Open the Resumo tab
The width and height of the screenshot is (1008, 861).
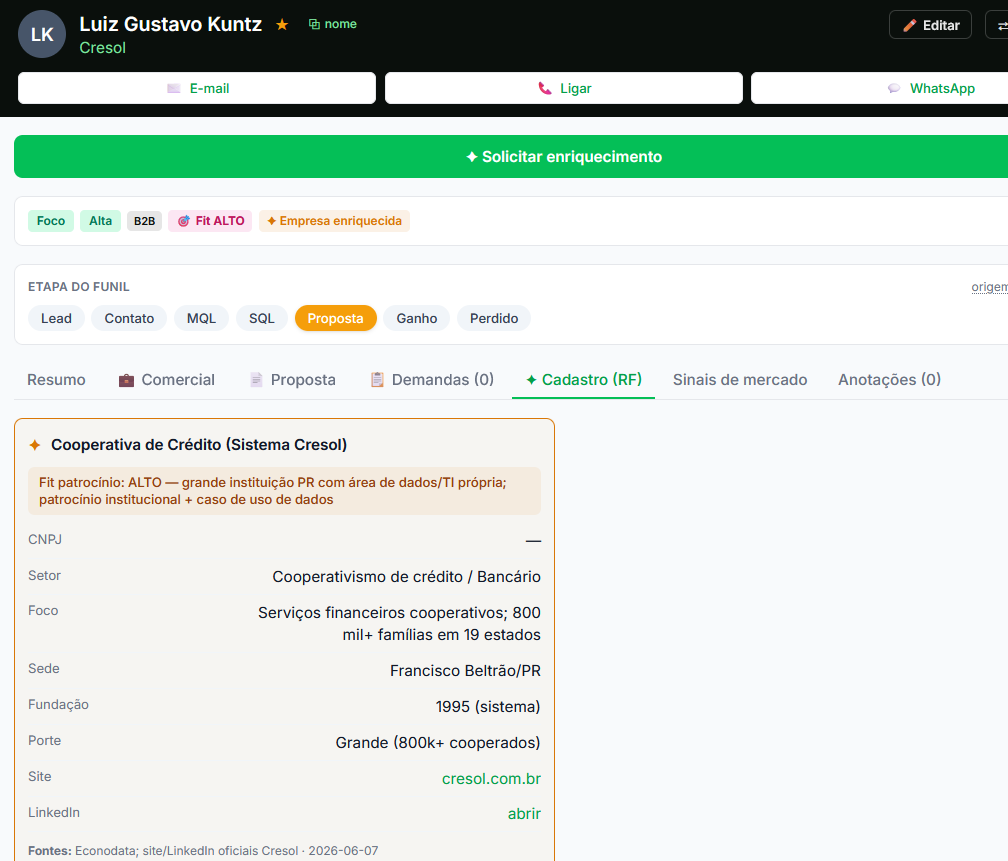coord(56,379)
